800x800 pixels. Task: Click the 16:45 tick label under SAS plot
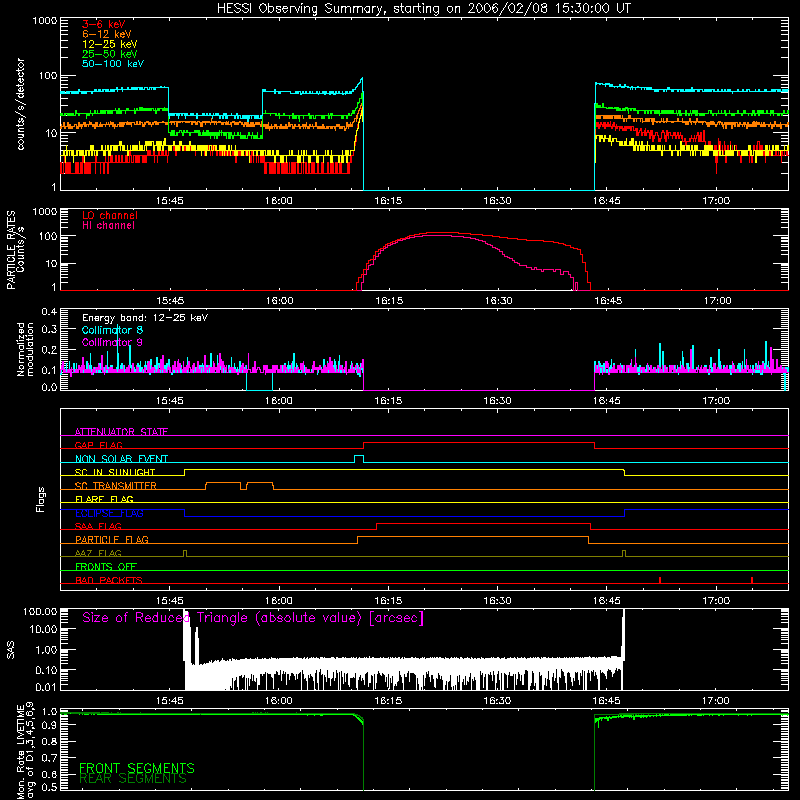coord(607,701)
